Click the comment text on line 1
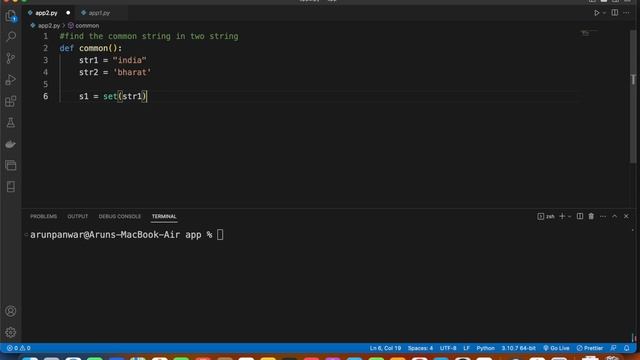640x360 pixels. 149,36
